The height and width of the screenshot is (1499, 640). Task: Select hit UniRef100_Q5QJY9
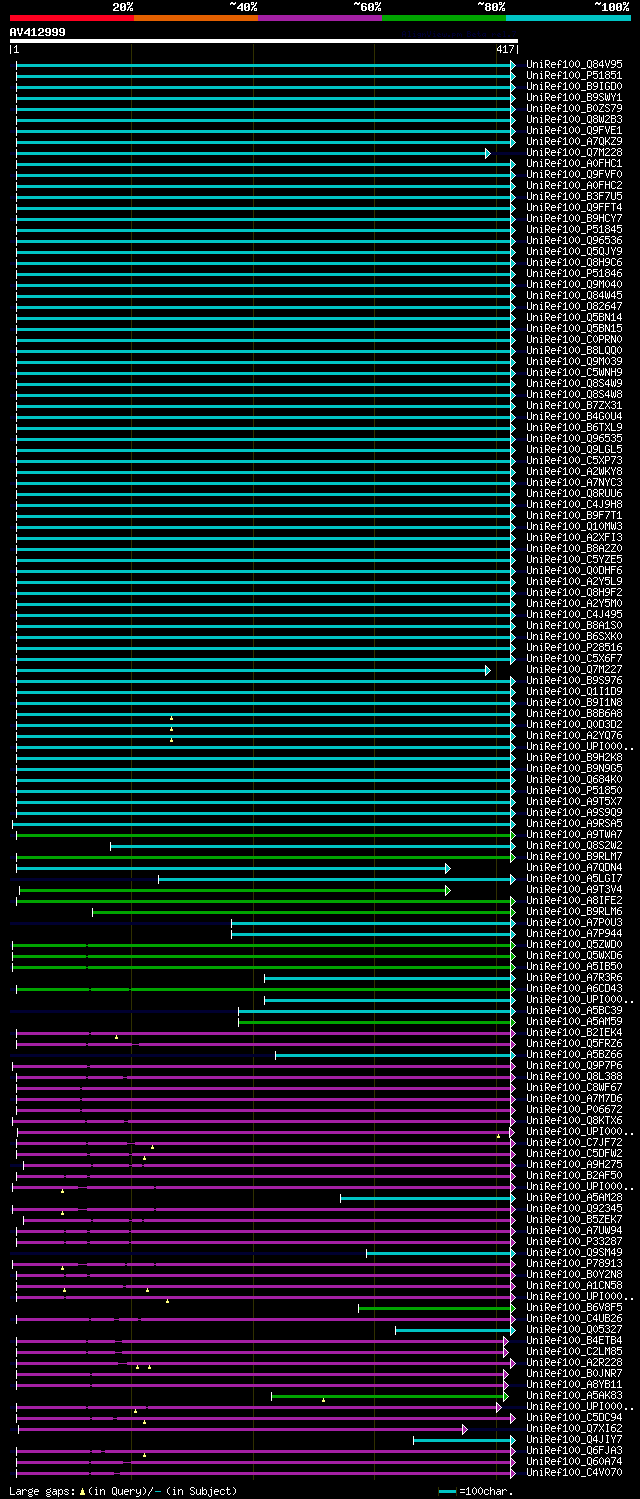(573, 251)
